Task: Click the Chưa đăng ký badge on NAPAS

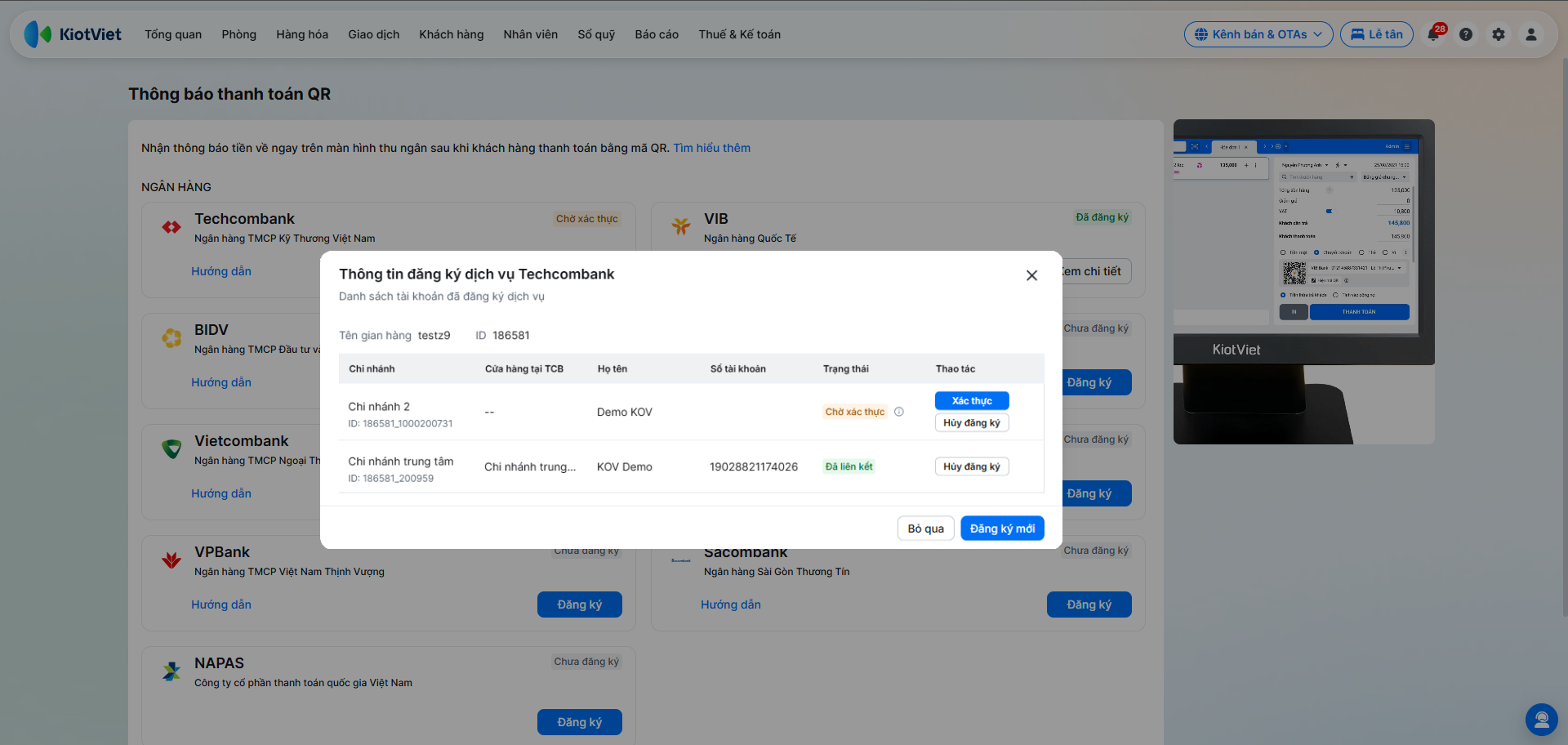Action: tap(586, 662)
